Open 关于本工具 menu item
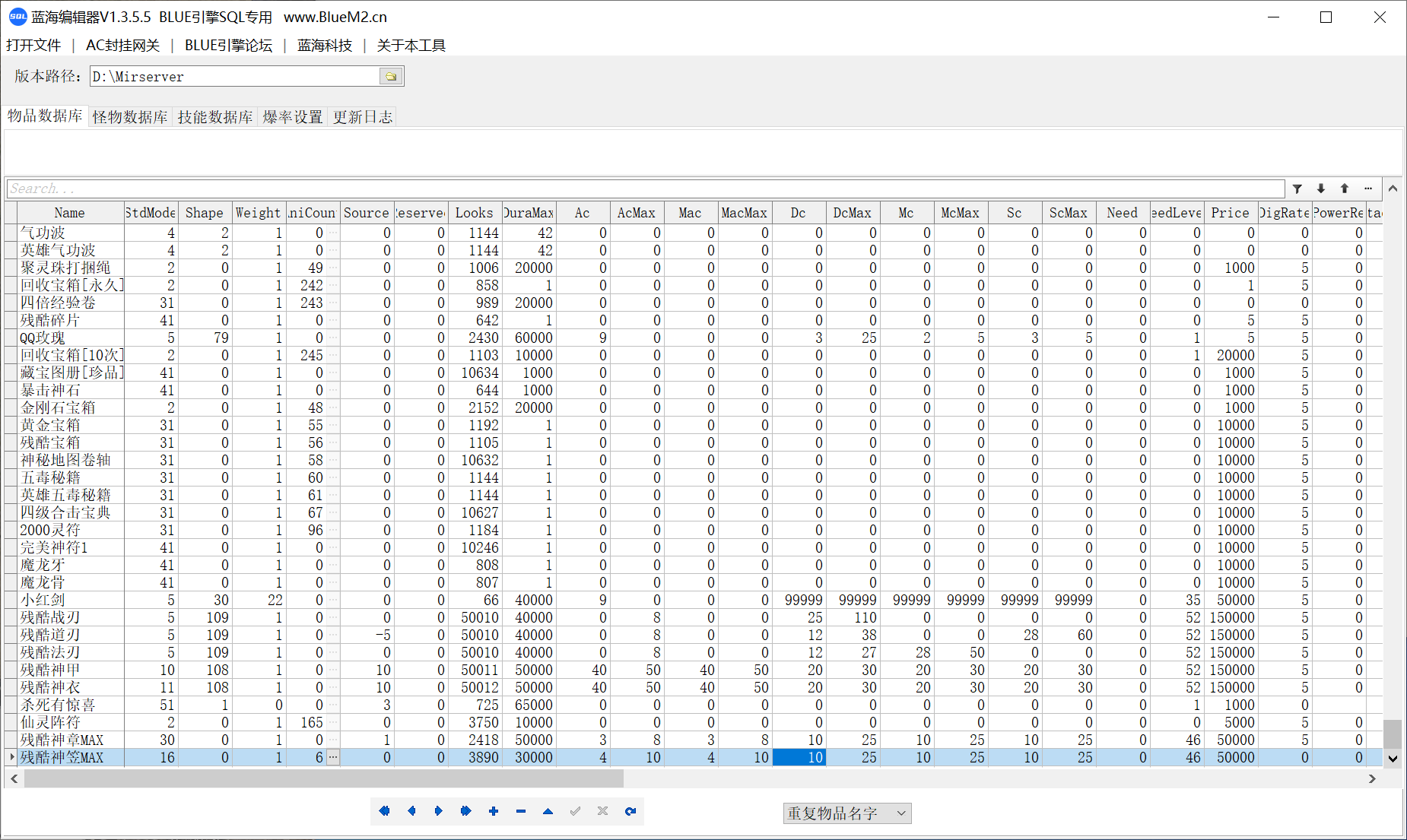This screenshot has width=1407, height=840. [411, 45]
